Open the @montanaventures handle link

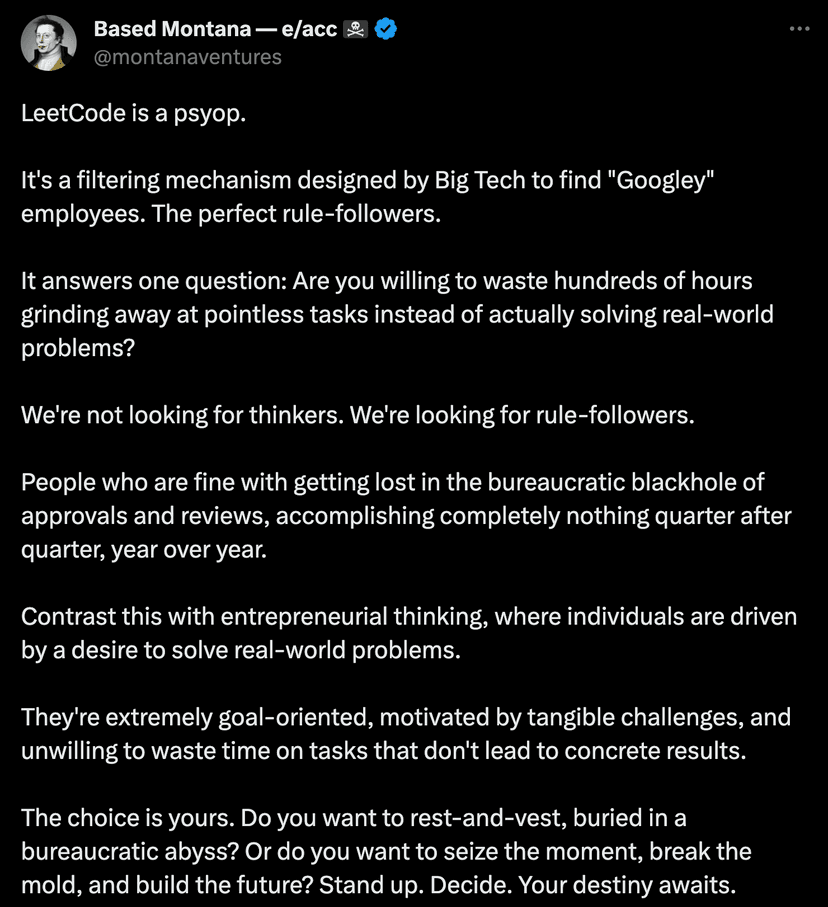[x=187, y=57]
